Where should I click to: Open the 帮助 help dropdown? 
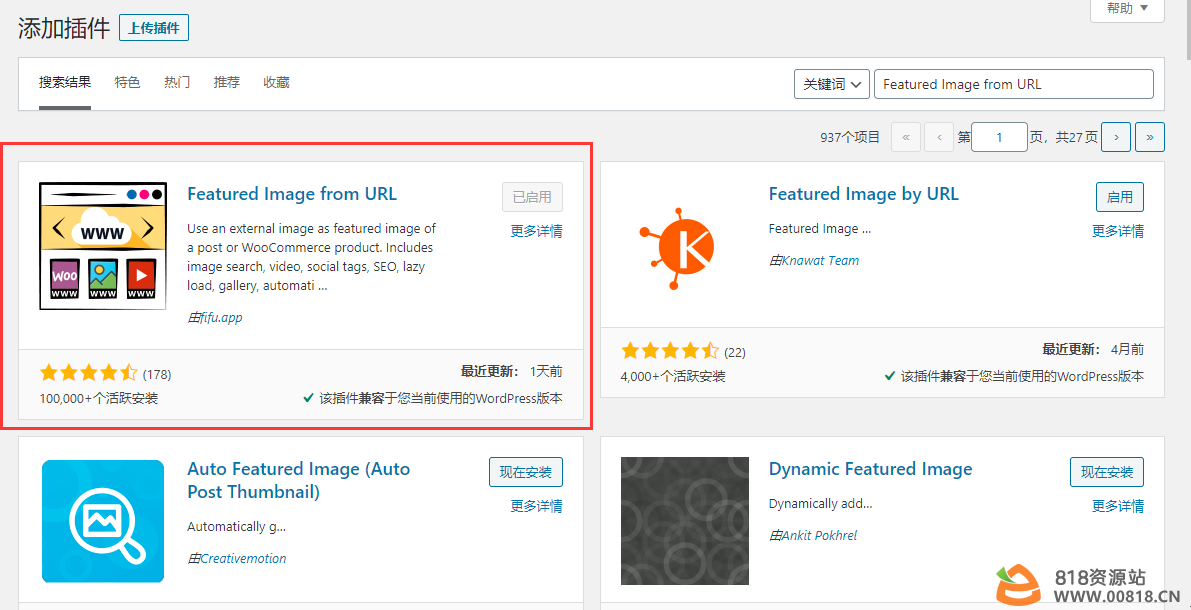(1127, 9)
